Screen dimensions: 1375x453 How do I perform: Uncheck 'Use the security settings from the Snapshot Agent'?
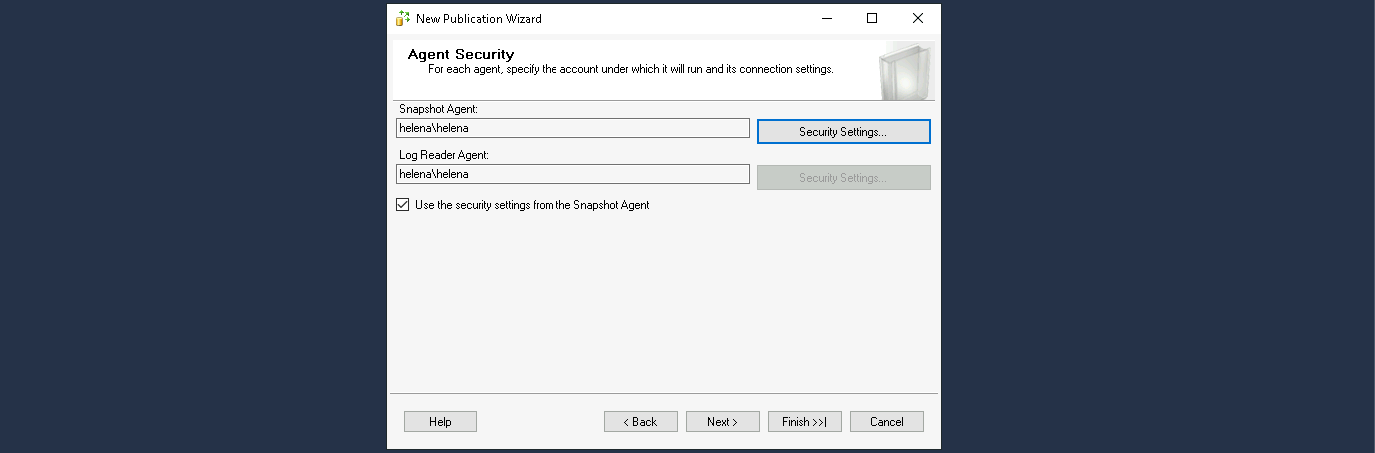403,205
